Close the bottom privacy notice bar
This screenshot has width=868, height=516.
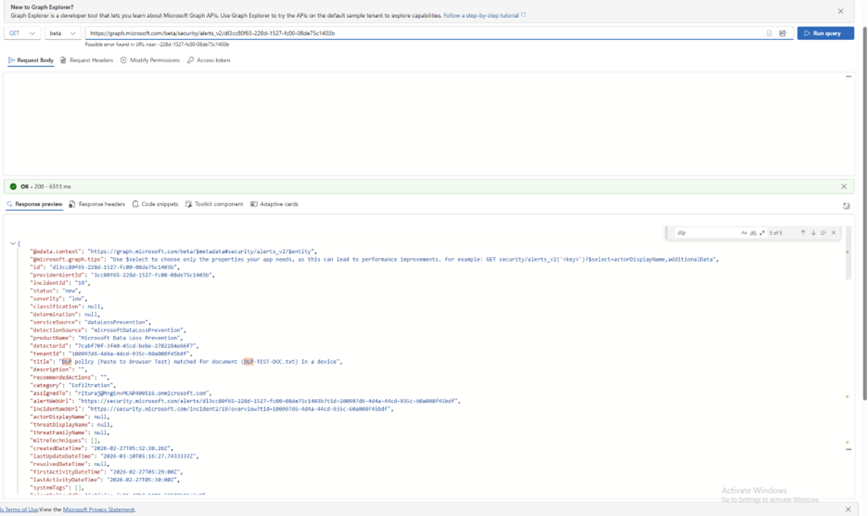(x=848, y=509)
